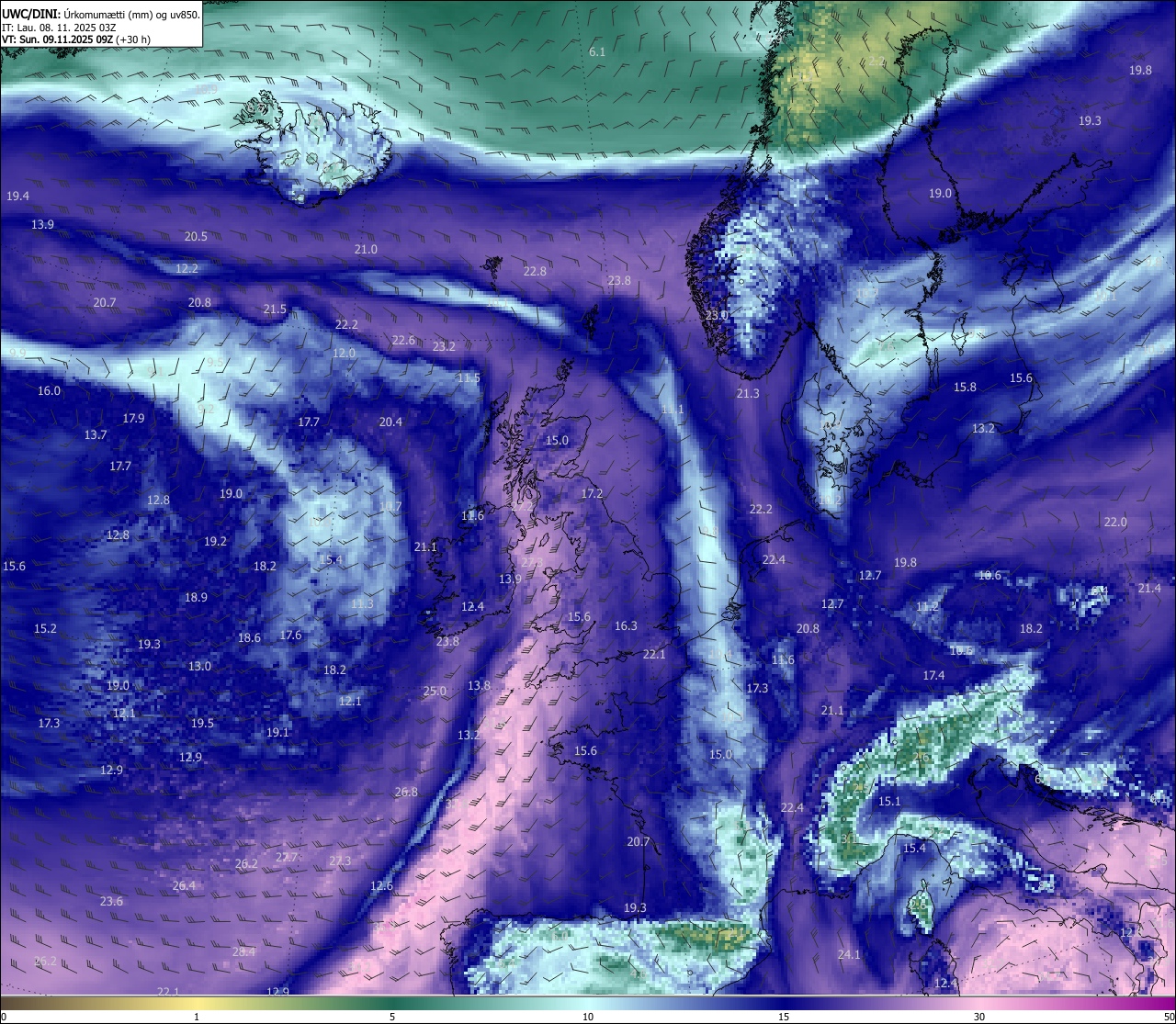This screenshot has height=1024, width=1176.
Task: Click the 13.7 value label
Action: 96,435
